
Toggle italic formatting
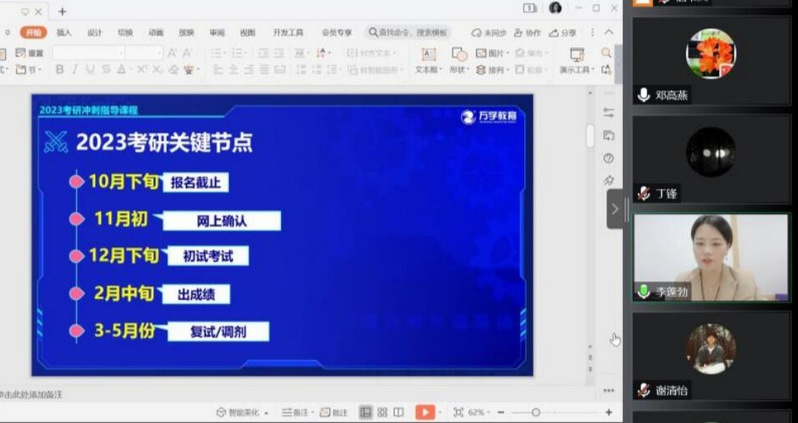(75, 70)
